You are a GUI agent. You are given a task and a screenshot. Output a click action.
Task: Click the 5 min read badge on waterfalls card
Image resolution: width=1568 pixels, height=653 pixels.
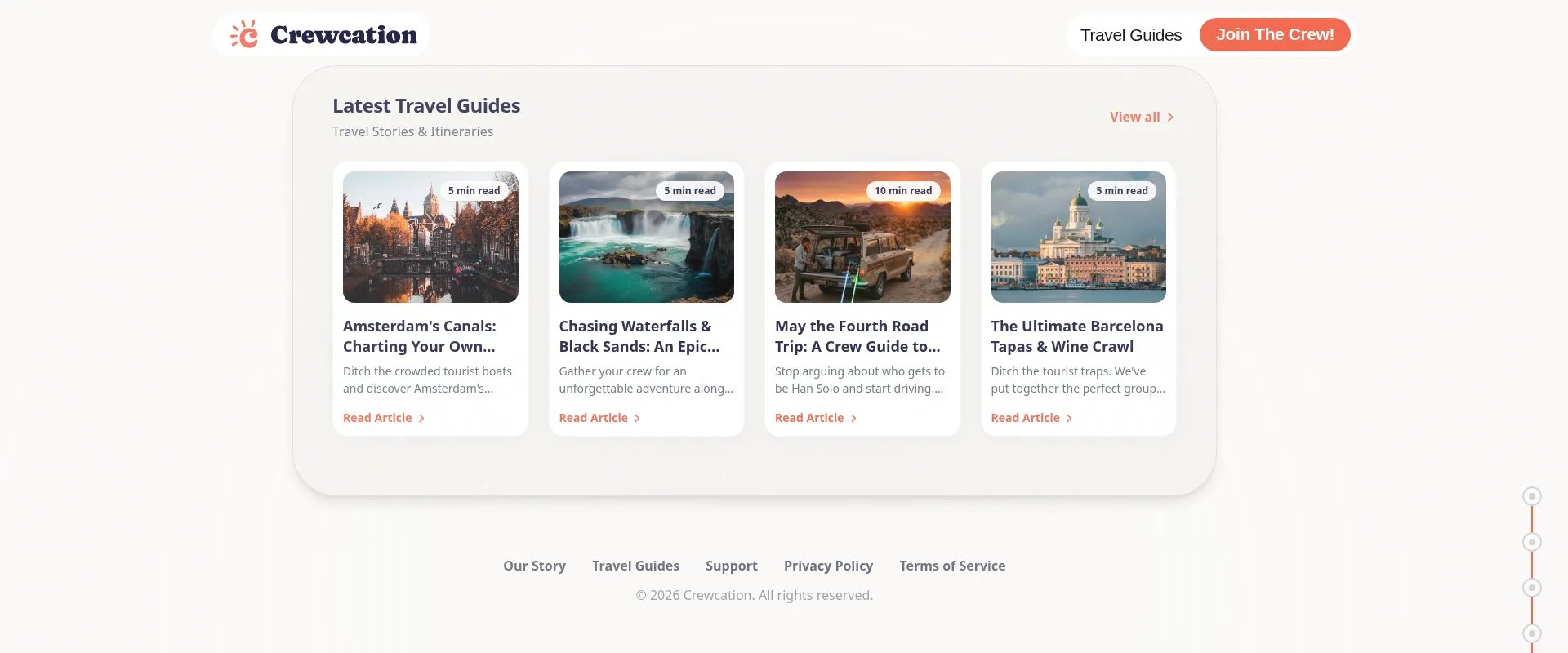tap(690, 191)
